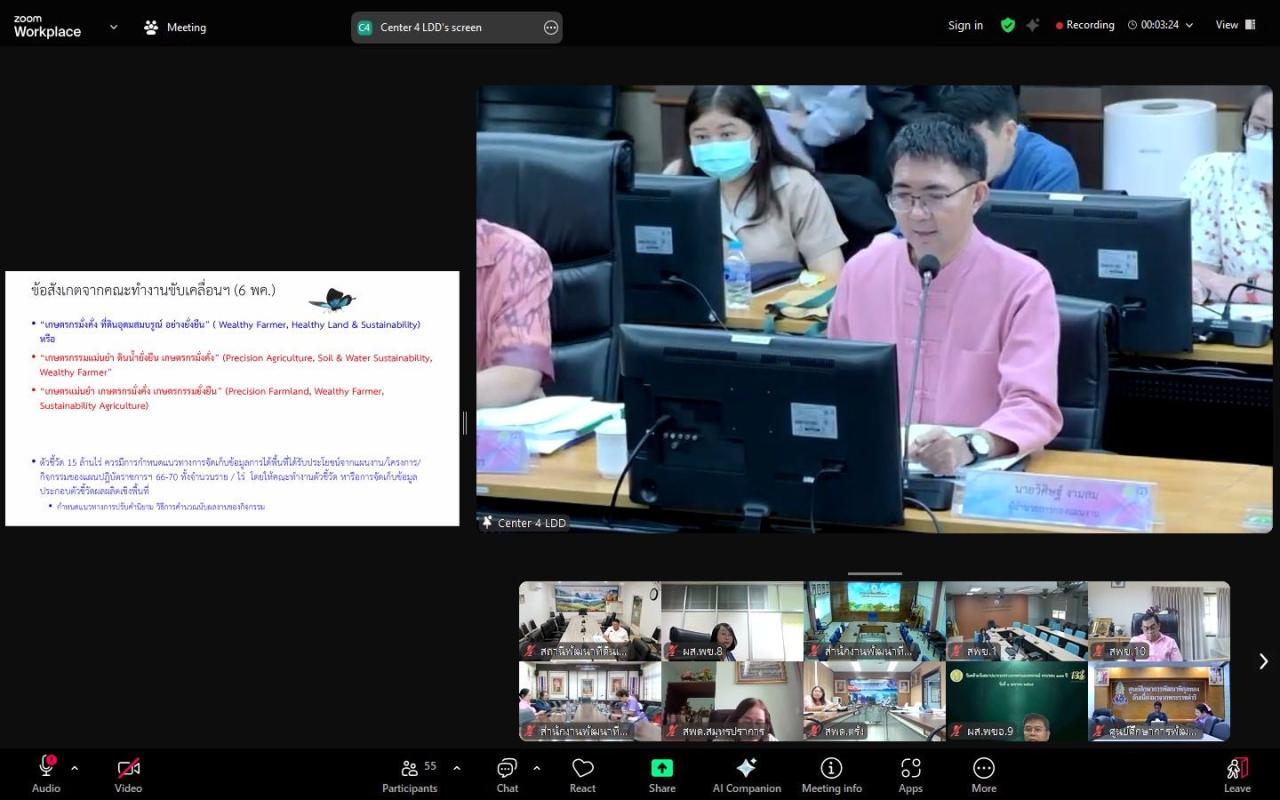Open the Chat panel icon

(507, 768)
